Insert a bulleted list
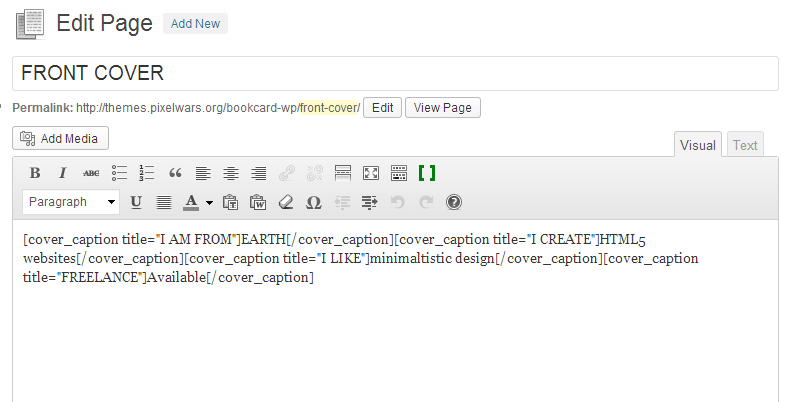Image resolution: width=792 pixels, height=402 pixels. click(119, 173)
